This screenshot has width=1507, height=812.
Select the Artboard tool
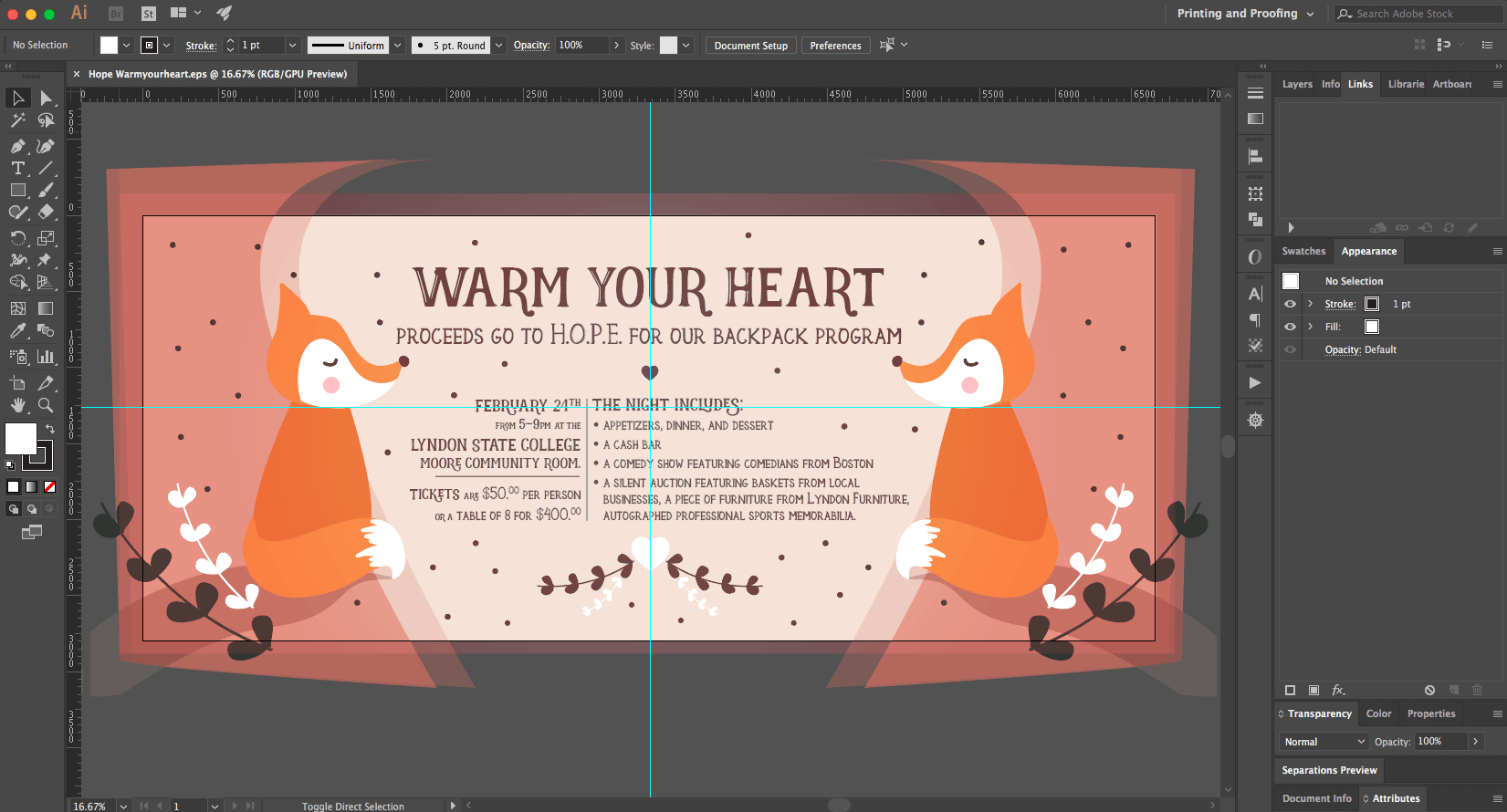click(x=17, y=383)
